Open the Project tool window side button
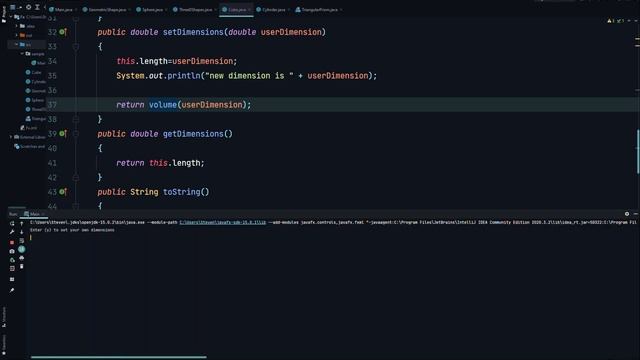The width and height of the screenshot is (640, 360). 4,14
